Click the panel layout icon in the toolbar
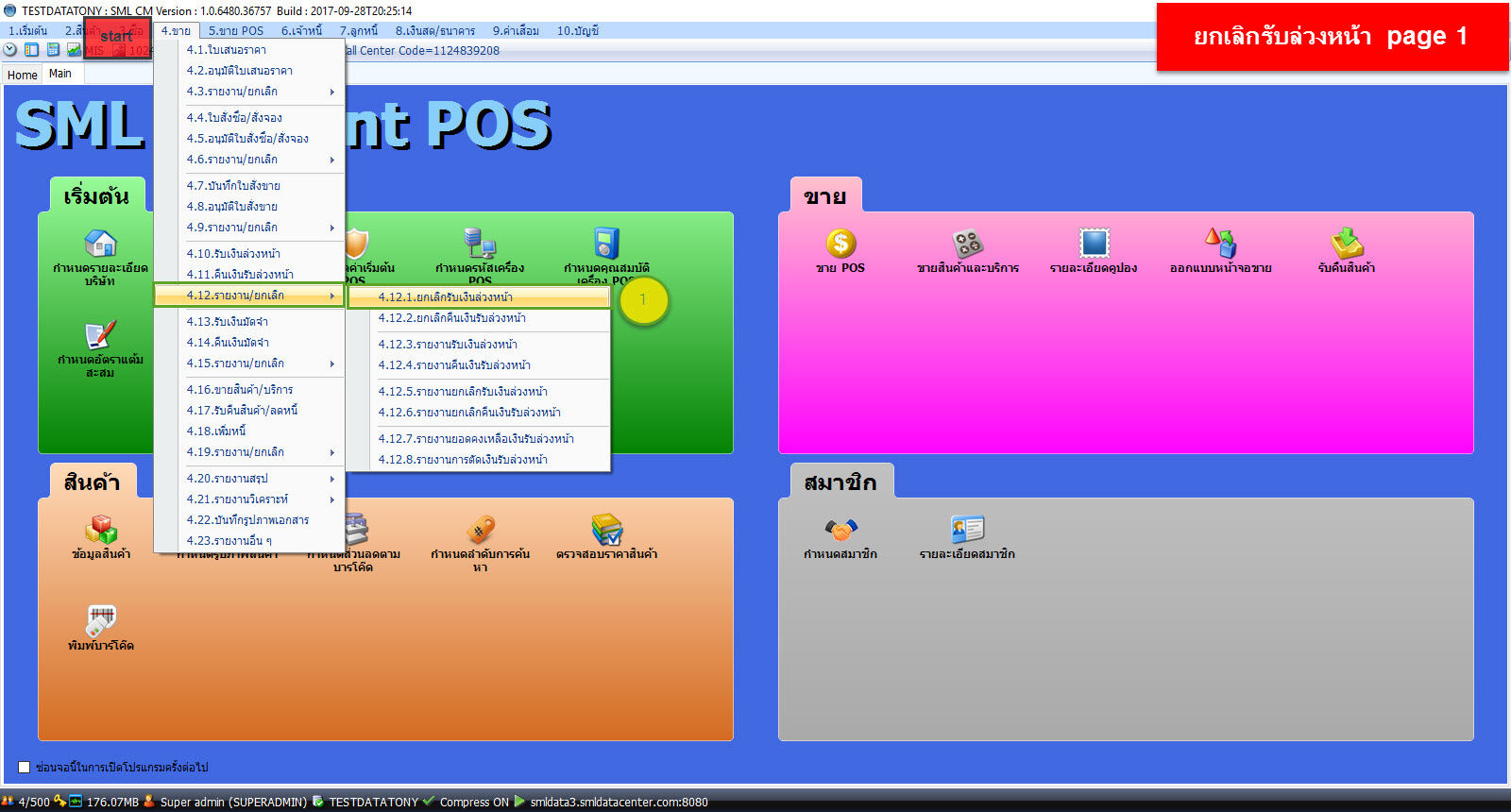Image resolution: width=1511 pixels, height=812 pixels. click(x=31, y=50)
